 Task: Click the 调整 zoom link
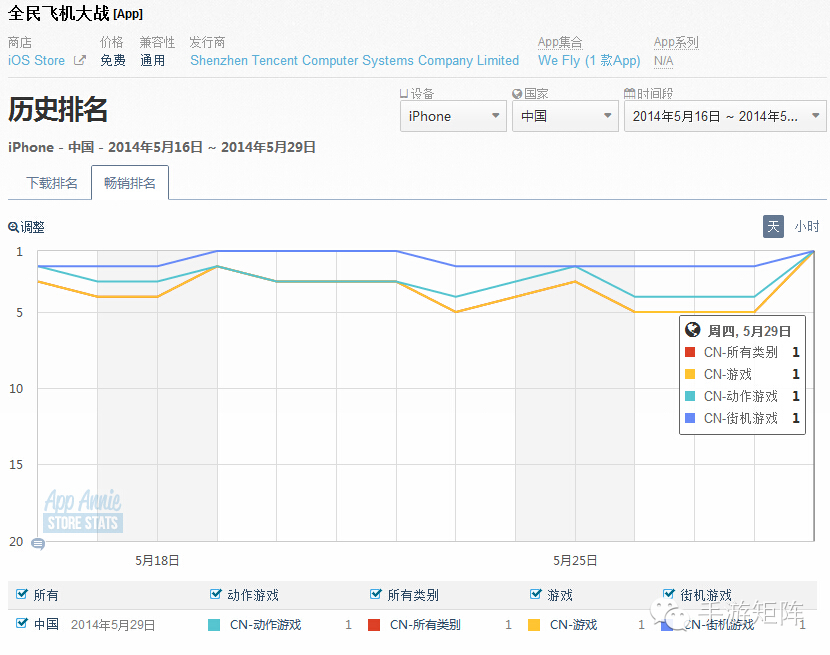tap(32, 227)
